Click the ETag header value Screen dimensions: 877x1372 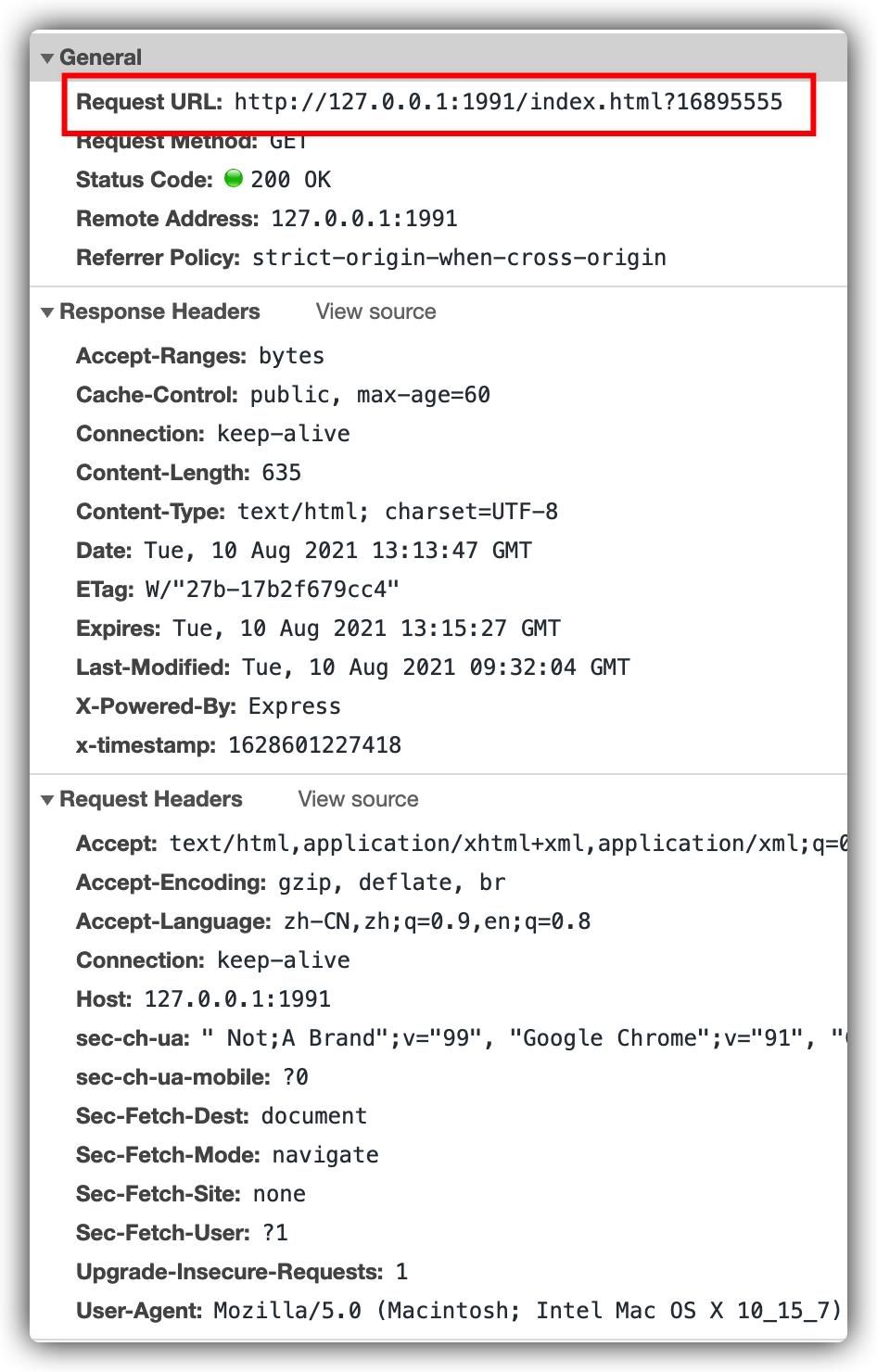click(x=273, y=590)
